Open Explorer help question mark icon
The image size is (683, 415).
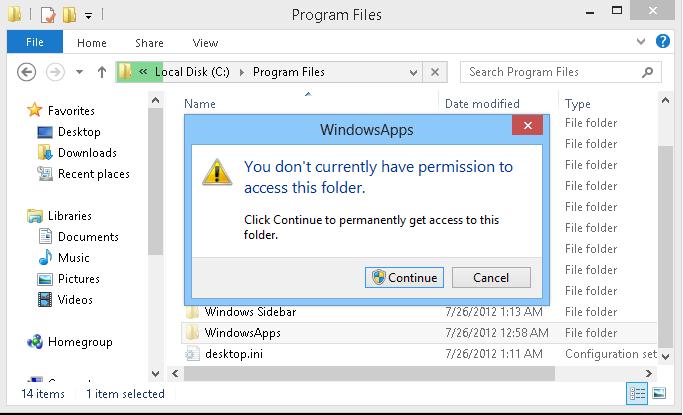click(x=663, y=41)
